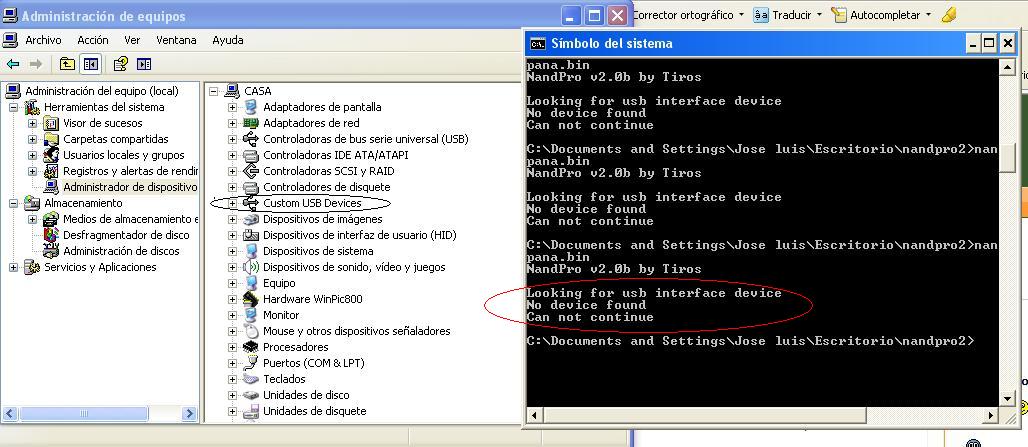This screenshot has width=1028, height=447.
Task: Click the console horizontal scroll-left arrow
Action: [x=534, y=415]
